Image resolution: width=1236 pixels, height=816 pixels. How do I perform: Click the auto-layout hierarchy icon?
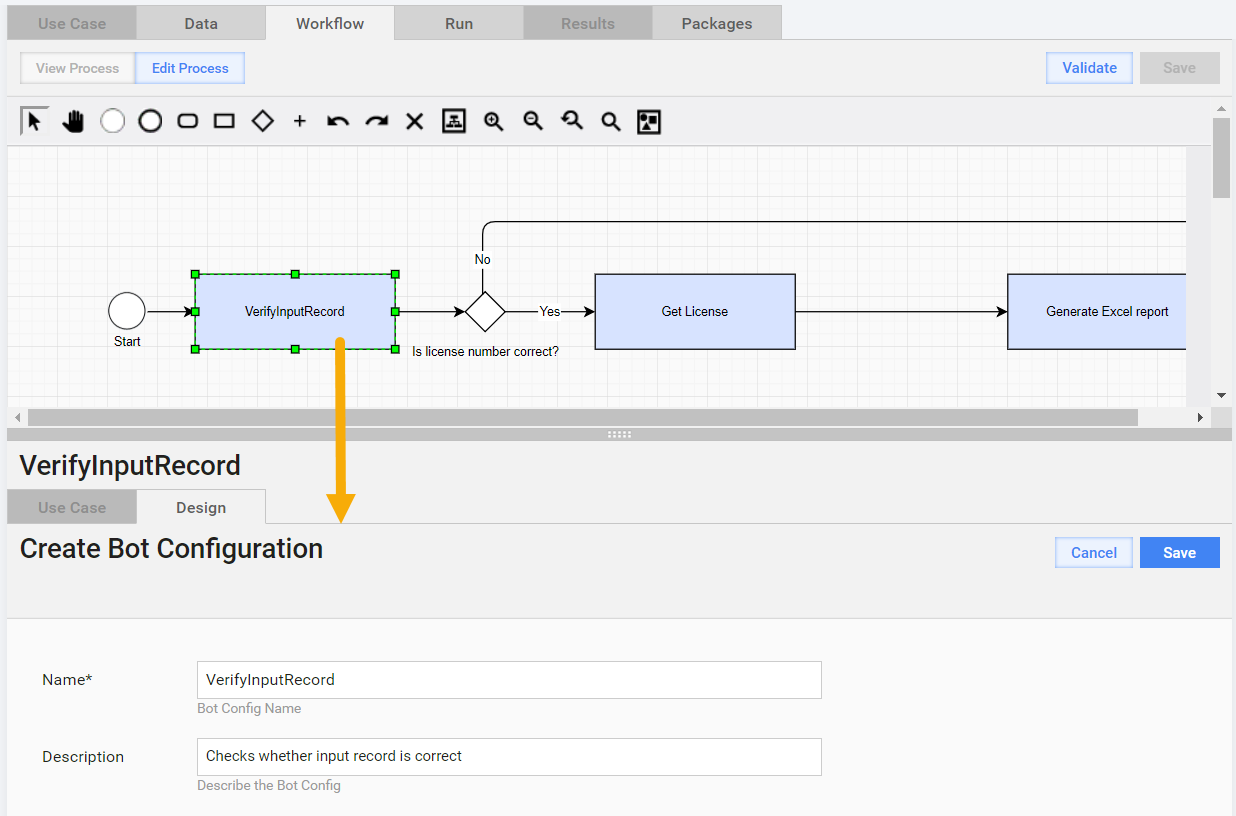(x=454, y=122)
